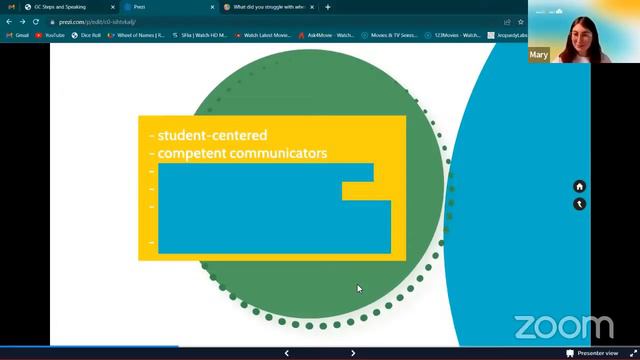Click the share icon in address bar
Viewport: 640px width, 360px height.
[507, 22]
